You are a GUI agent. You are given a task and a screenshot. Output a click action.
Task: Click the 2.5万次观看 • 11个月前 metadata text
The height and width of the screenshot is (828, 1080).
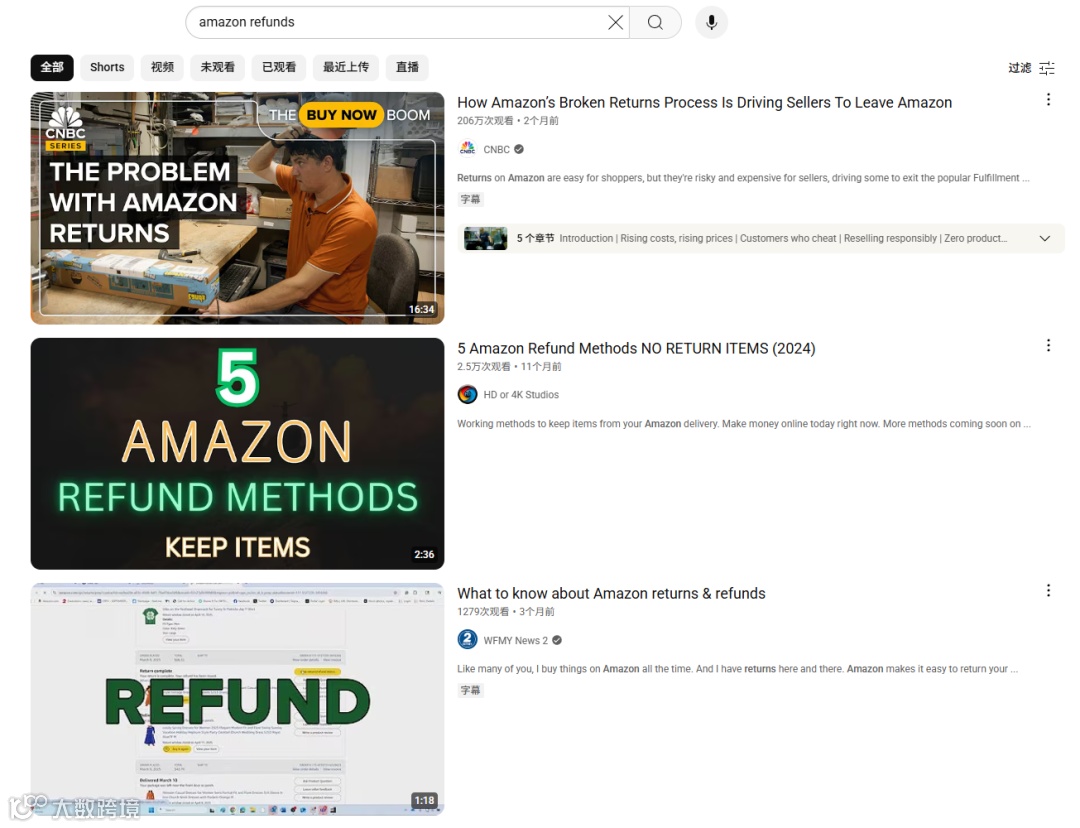510,366
